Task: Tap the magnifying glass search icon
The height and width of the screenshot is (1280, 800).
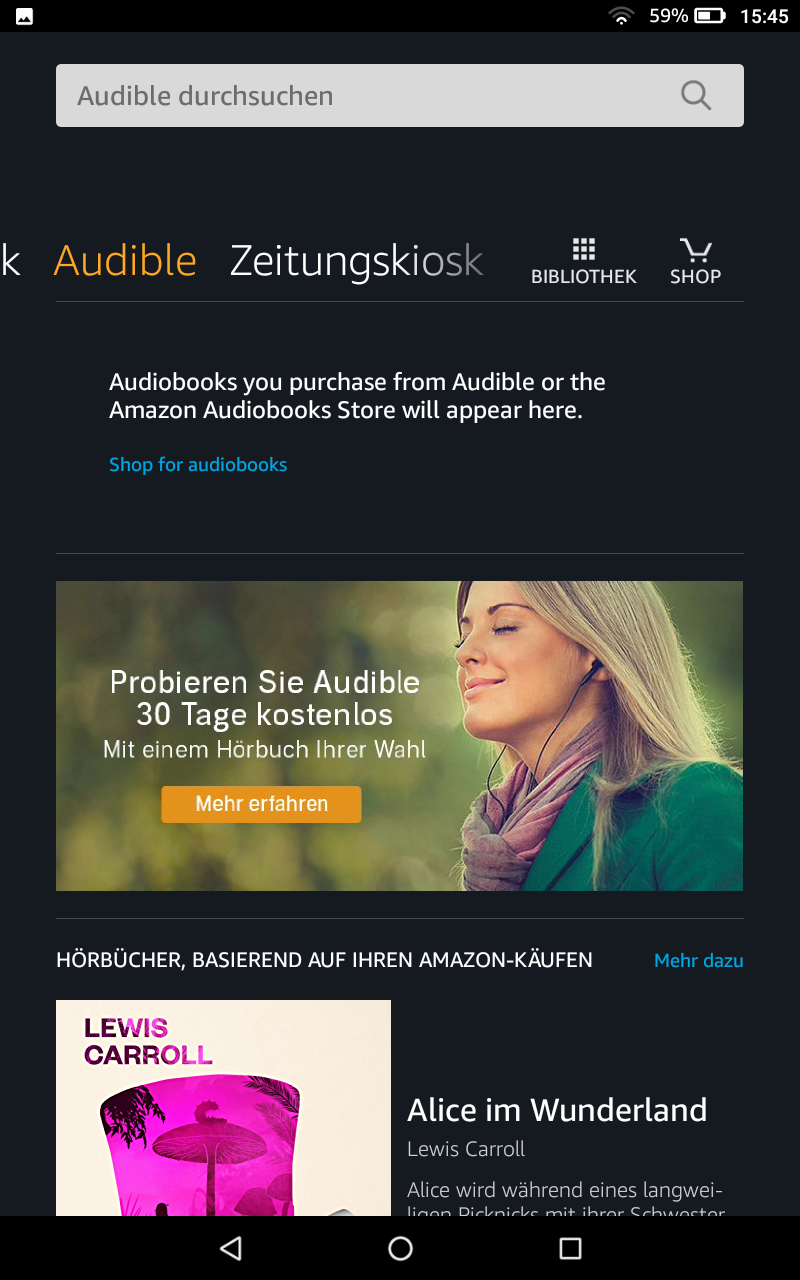Action: pos(696,96)
